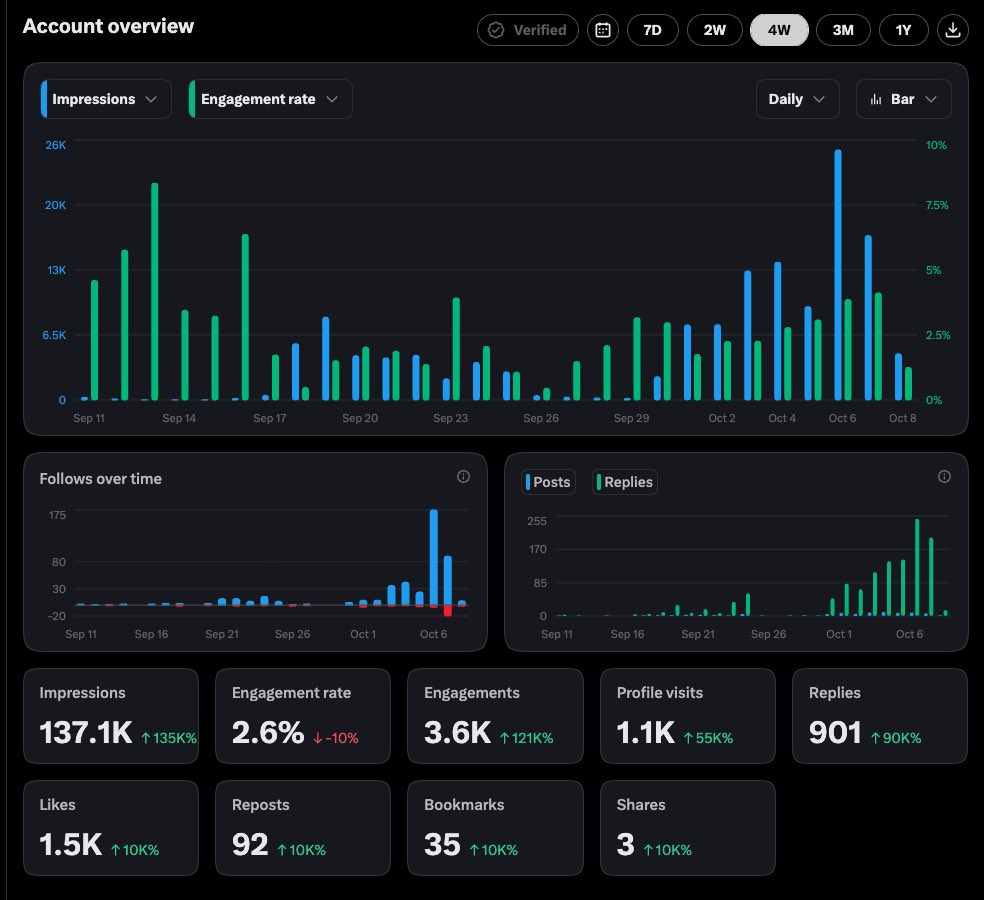Click the Engagements 3.6K card
The image size is (984, 900).
click(495, 716)
